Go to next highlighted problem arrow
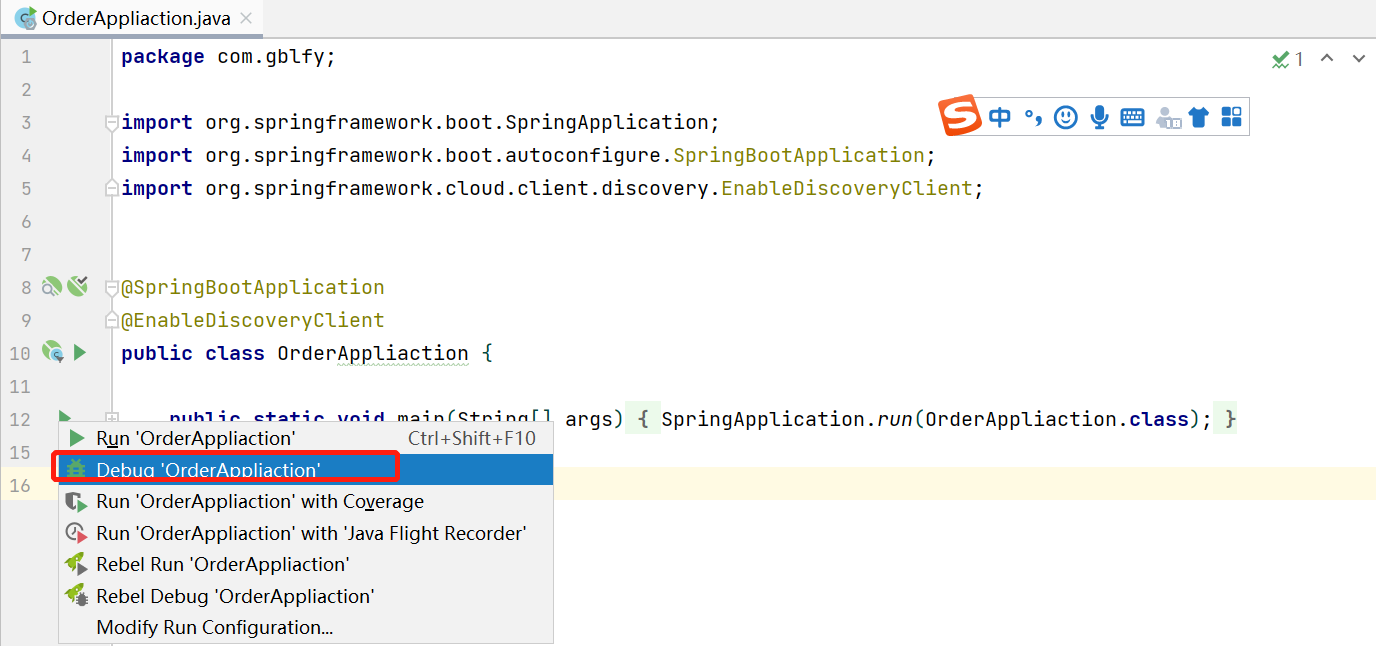This screenshot has height=646, width=1376. pos(1358,58)
